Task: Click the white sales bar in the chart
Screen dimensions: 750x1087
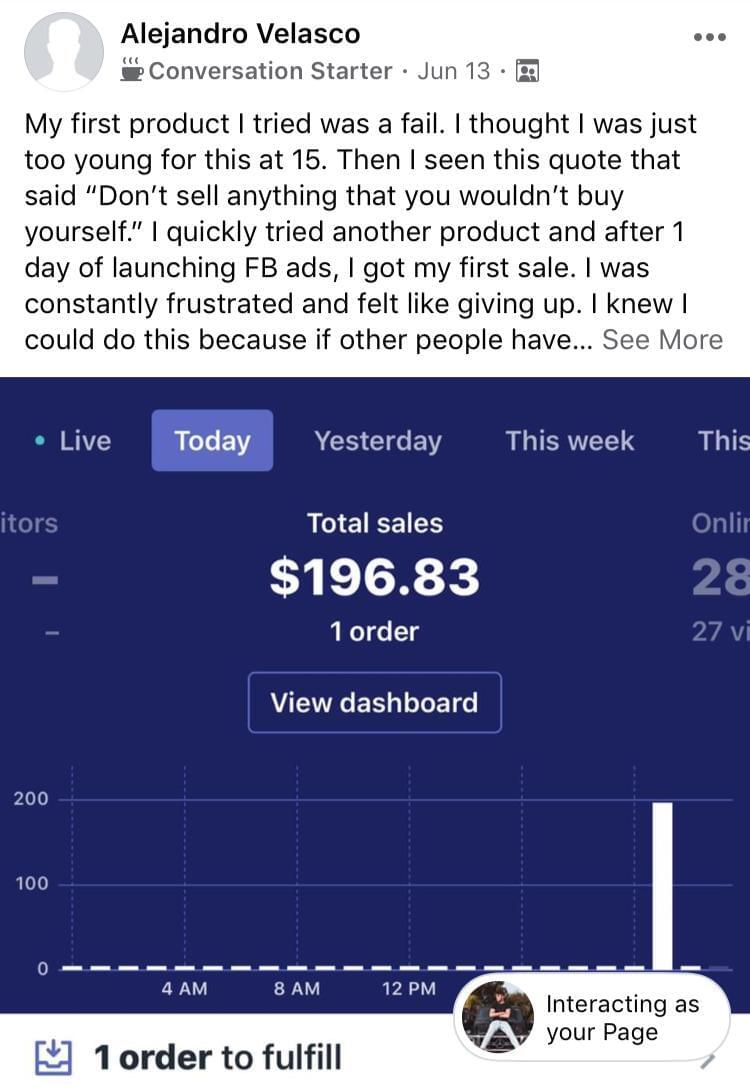Action: pos(662,884)
